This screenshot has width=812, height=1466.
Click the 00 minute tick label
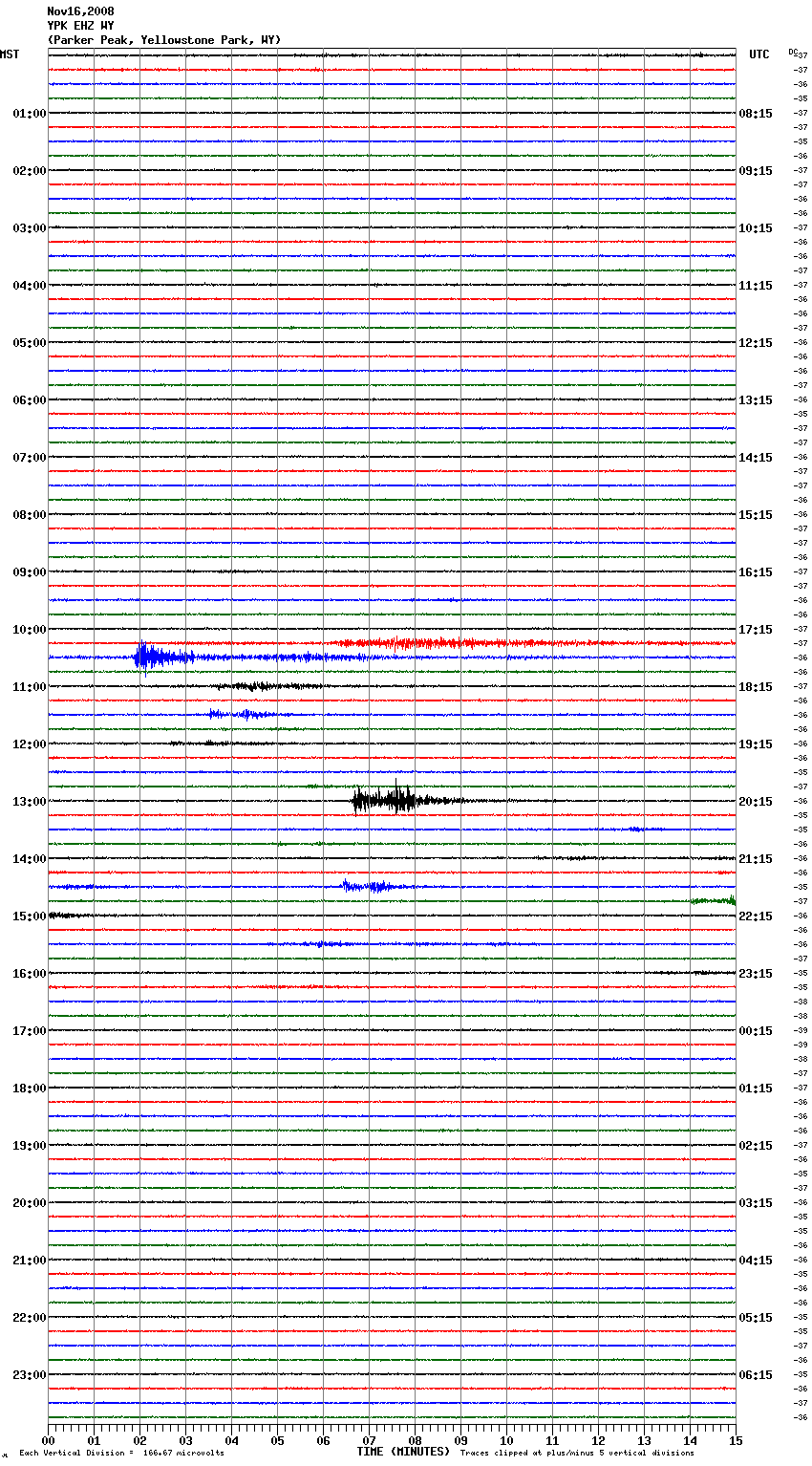click(x=48, y=1440)
